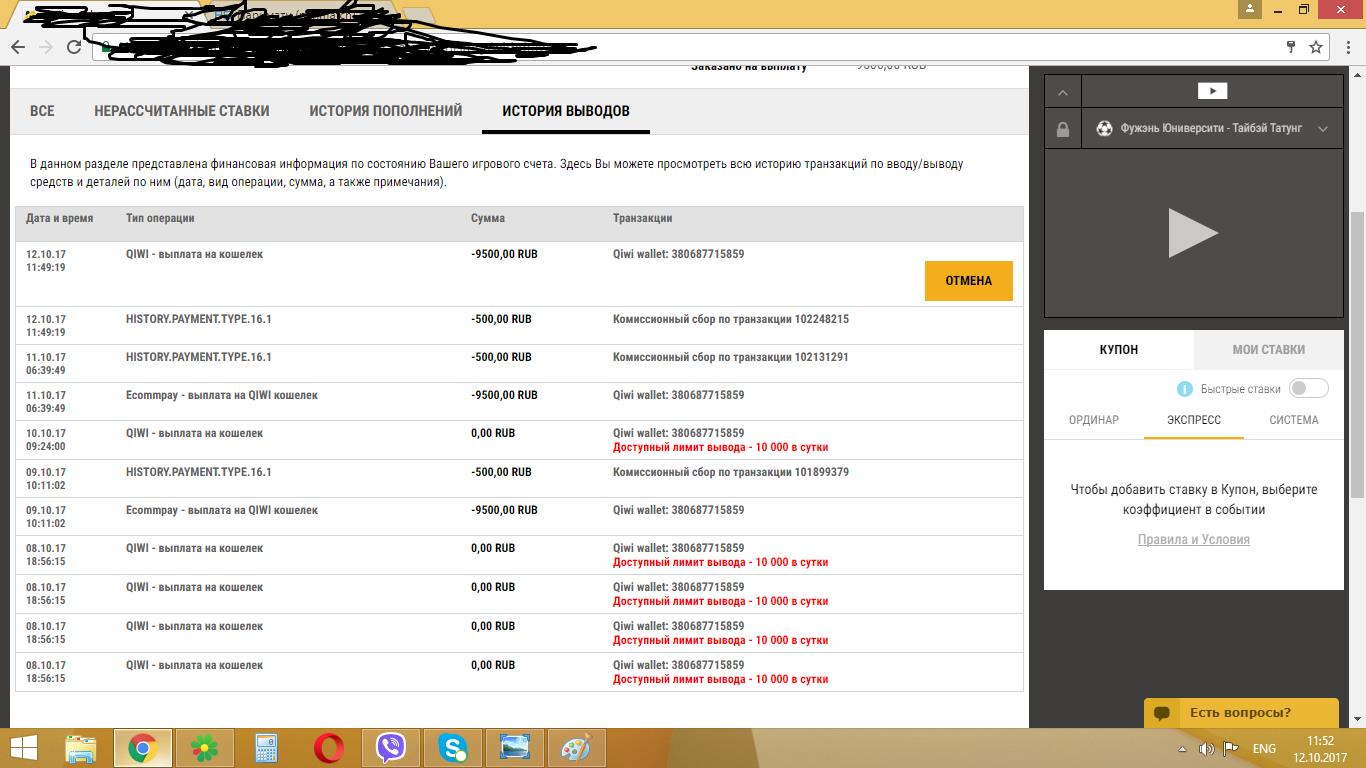This screenshot has width=1366, height=768.
Task: Switch to История пополнений tab
Action: tap(385, 111)
